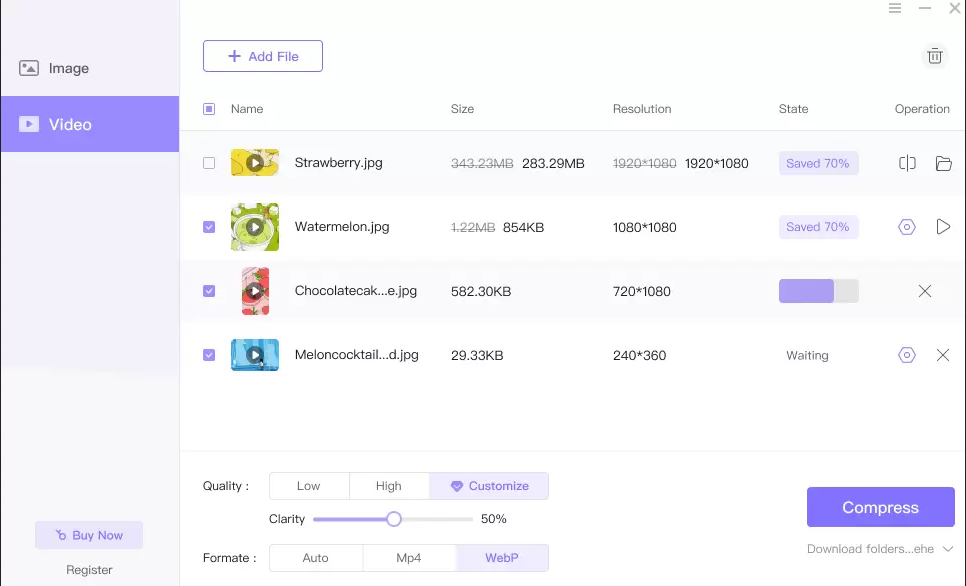The height and width of the screenshot is (586, 966).
Task: Click the Strawberry.jpg file name
Action: (x=338, y=163)
